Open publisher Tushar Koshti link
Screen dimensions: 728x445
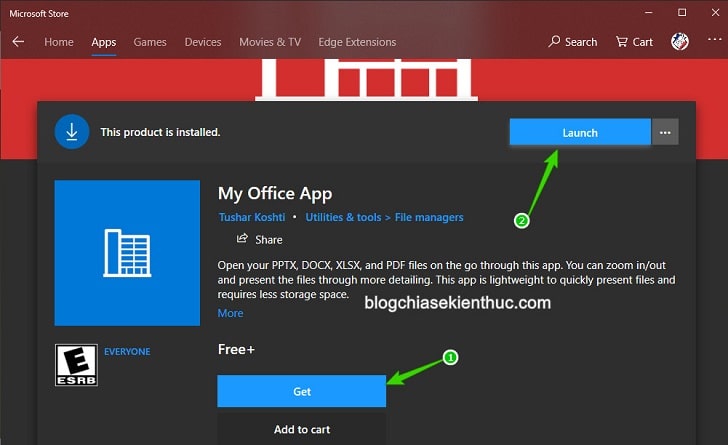click(252, 217)
